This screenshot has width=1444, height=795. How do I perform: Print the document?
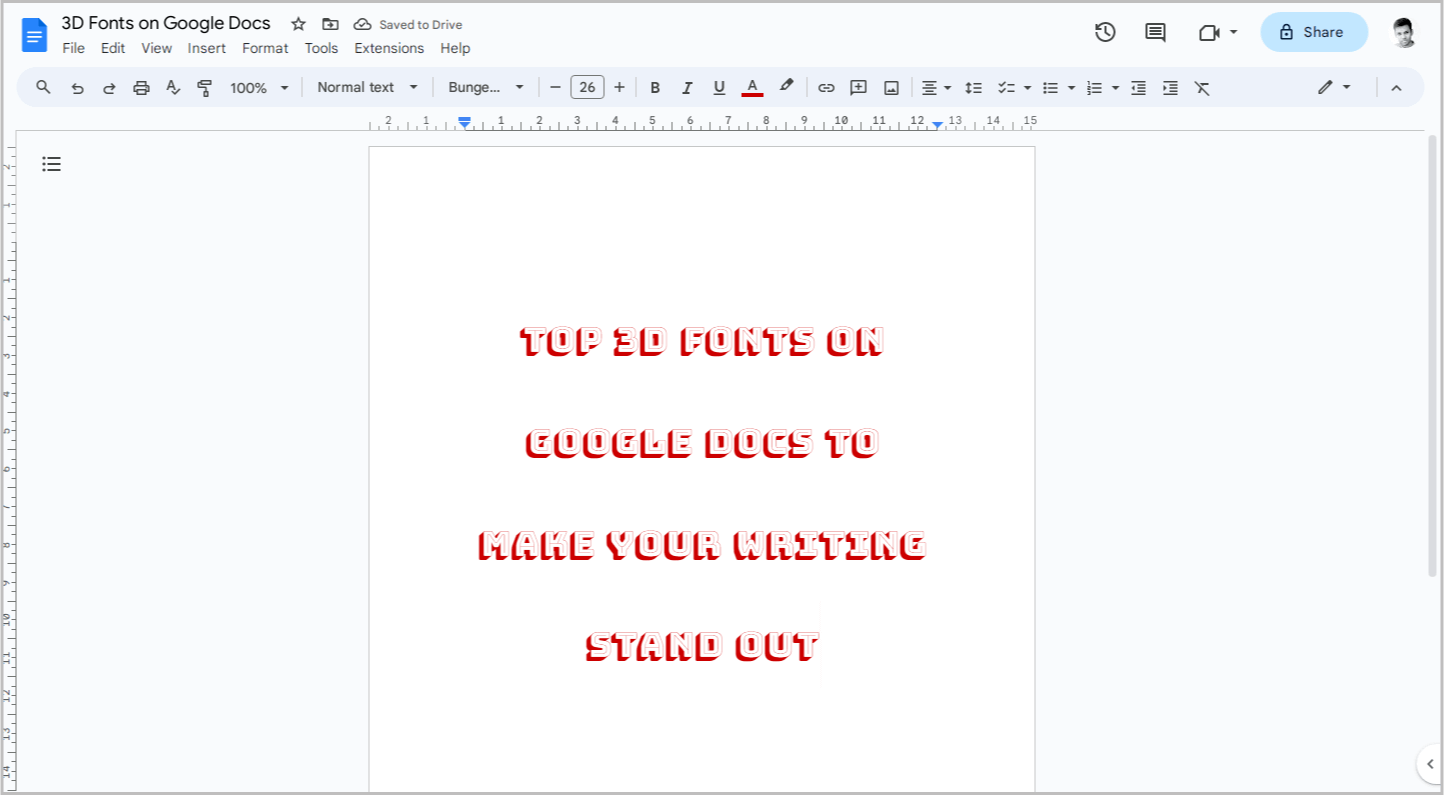pos(141,88)
